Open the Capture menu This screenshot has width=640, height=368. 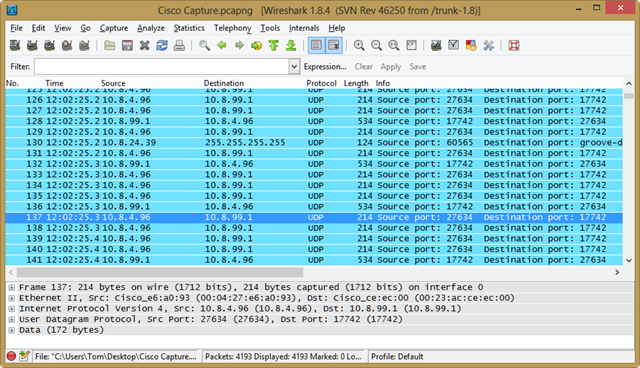(x=114, y=28)
